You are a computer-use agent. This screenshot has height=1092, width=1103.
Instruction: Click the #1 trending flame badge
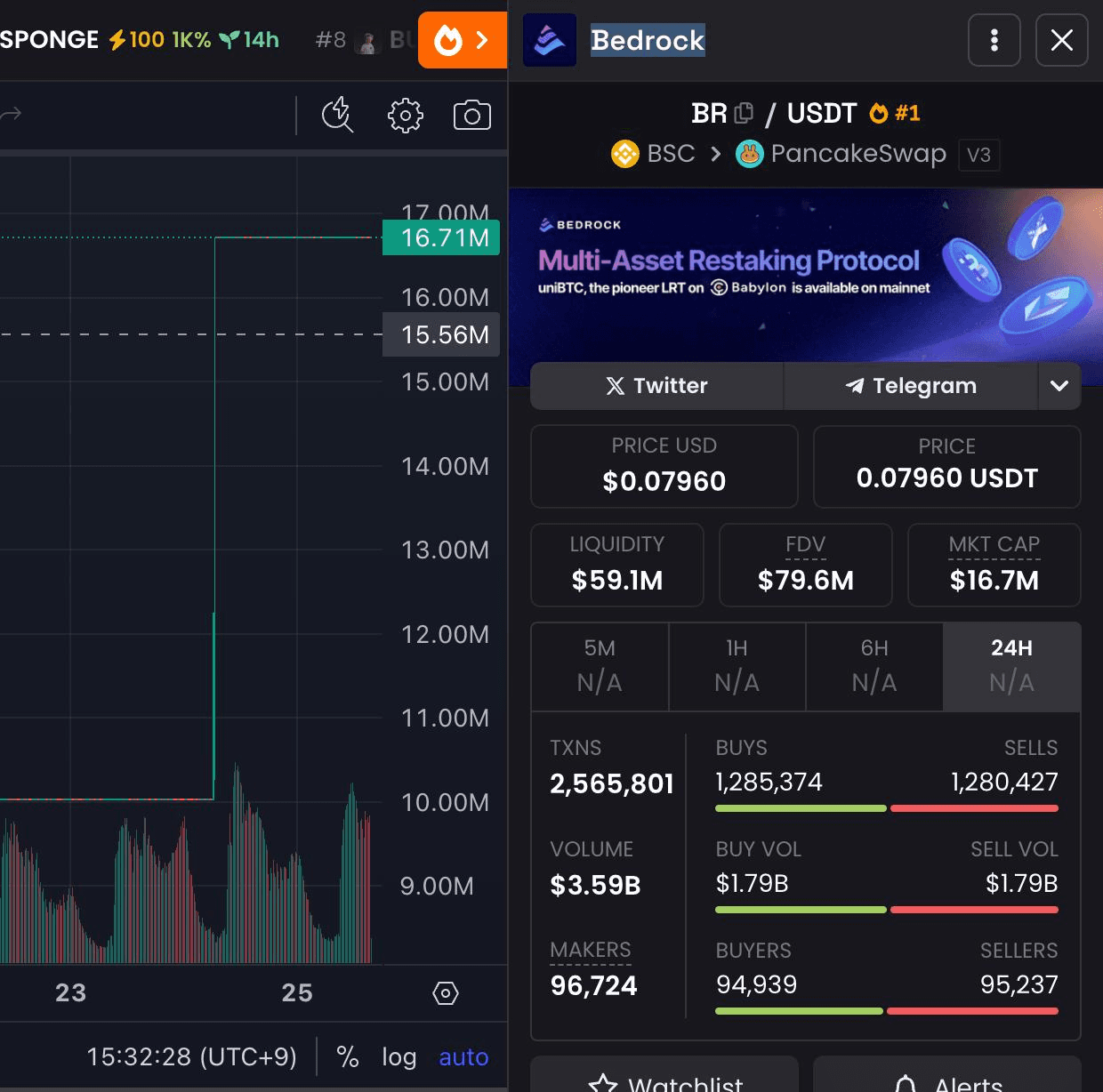pyautogui.click(x=895, y=113)
